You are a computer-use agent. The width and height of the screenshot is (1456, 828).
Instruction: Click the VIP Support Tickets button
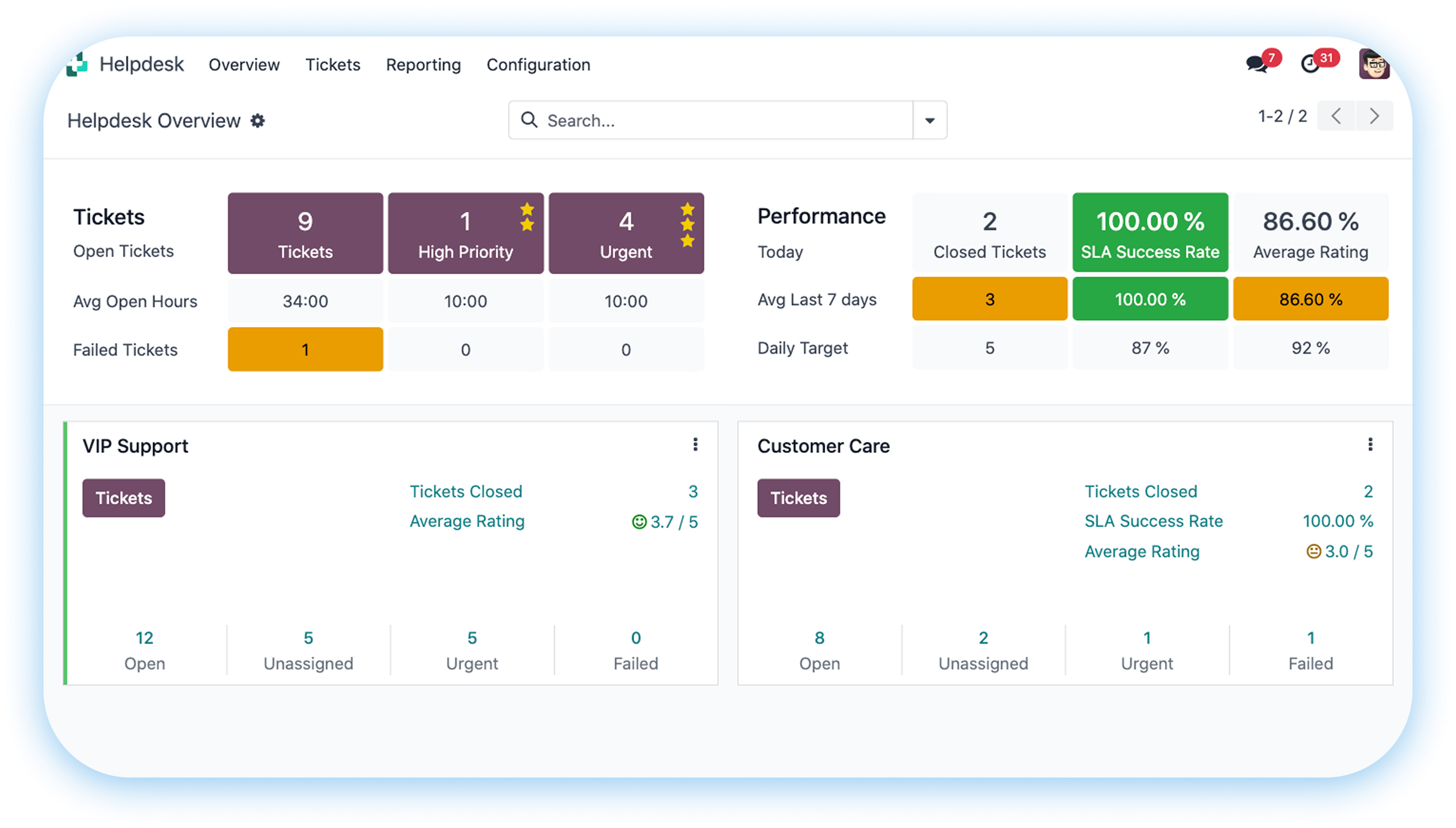[124, 498]
